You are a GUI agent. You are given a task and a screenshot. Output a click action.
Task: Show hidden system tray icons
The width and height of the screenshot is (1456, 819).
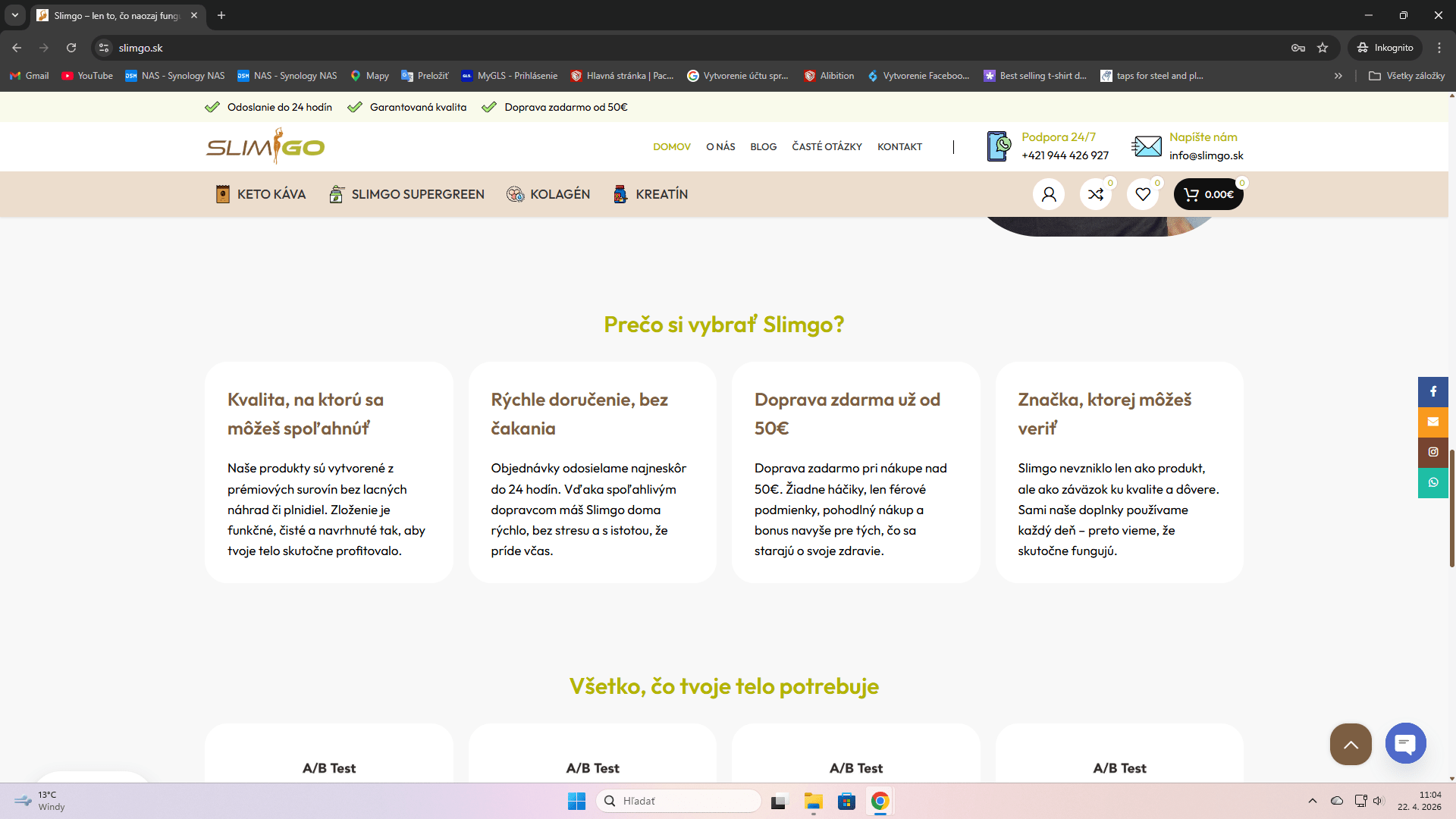[1313, 801]
